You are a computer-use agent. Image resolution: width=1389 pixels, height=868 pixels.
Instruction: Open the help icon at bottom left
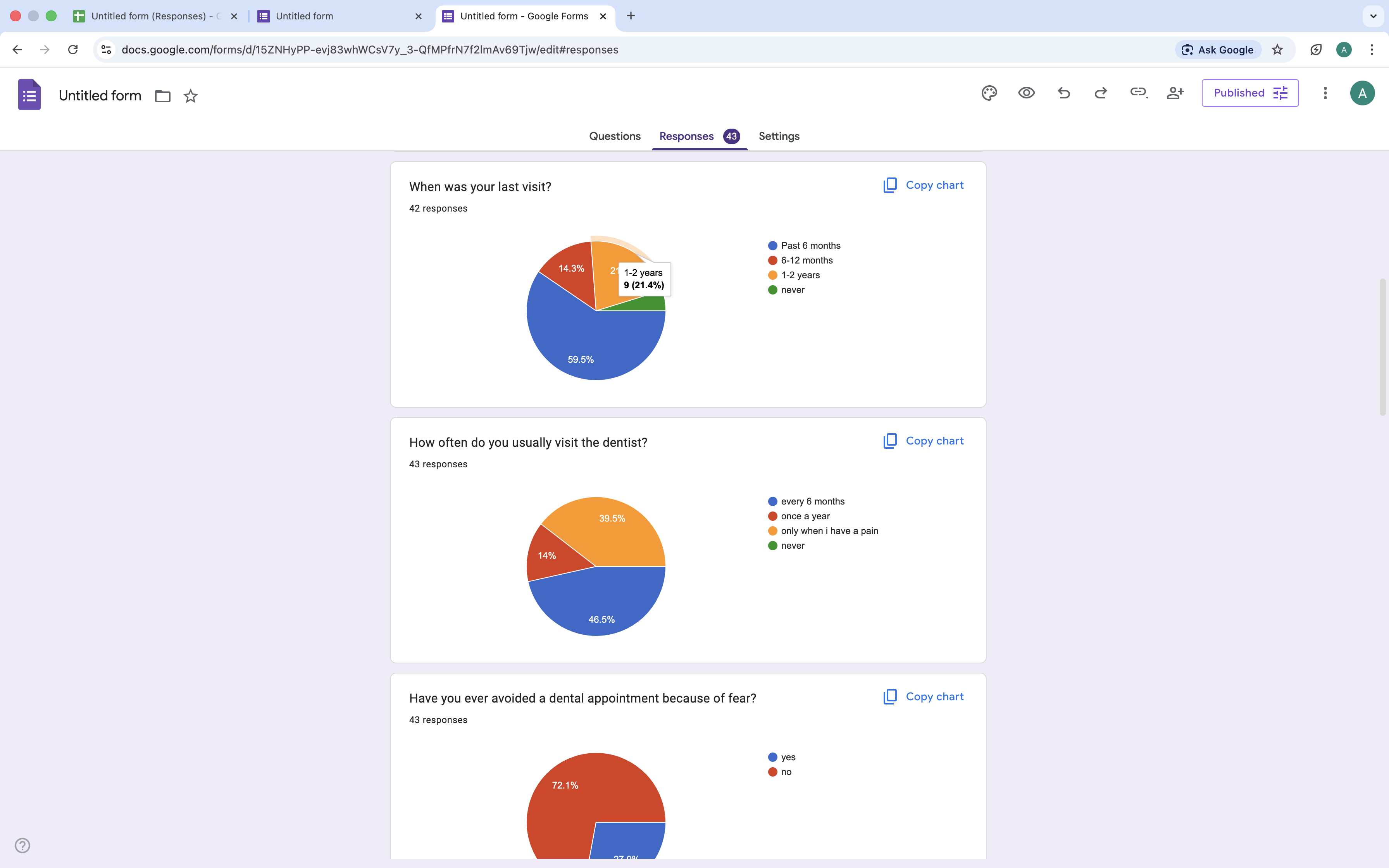pos(22,845)
